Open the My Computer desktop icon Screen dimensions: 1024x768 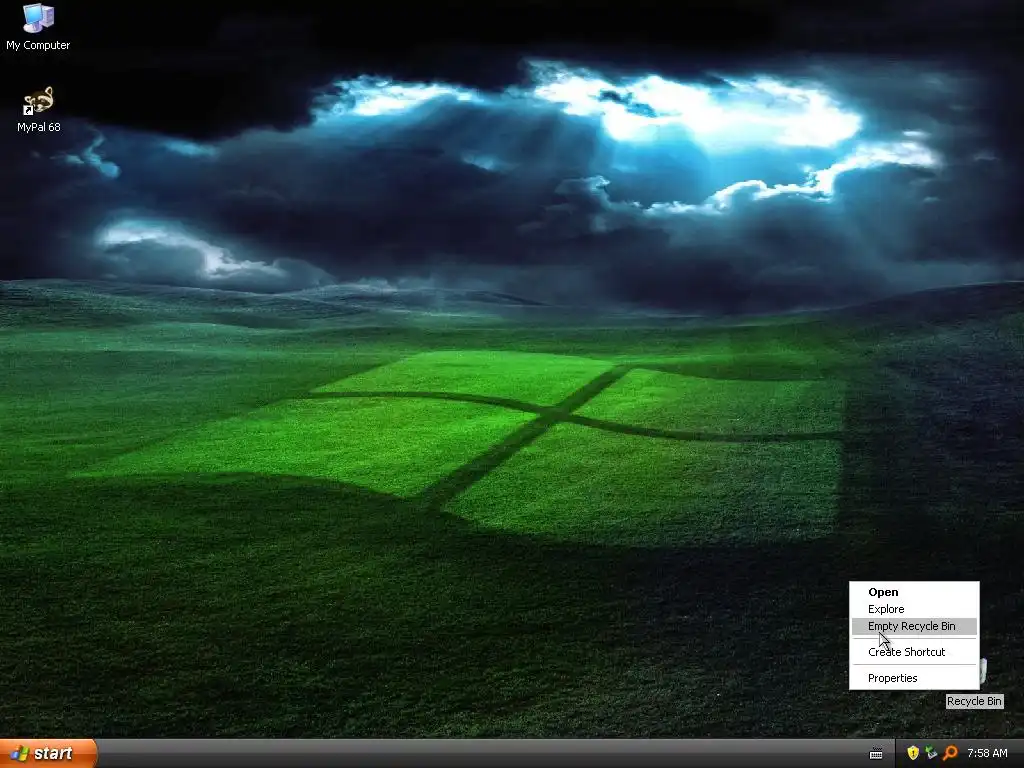(x=38, y=27)
